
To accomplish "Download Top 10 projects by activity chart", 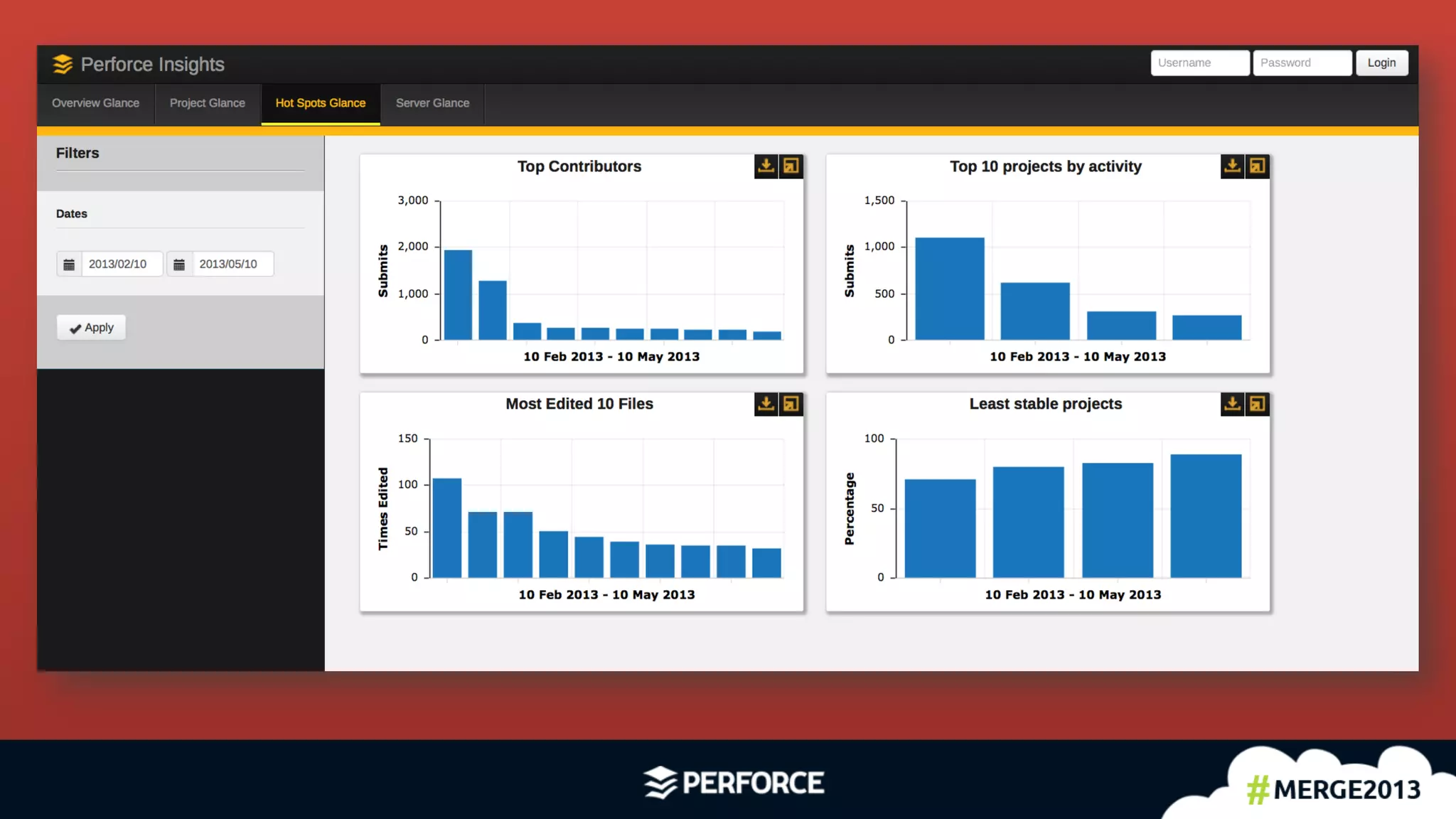I will pos(1232,166).
